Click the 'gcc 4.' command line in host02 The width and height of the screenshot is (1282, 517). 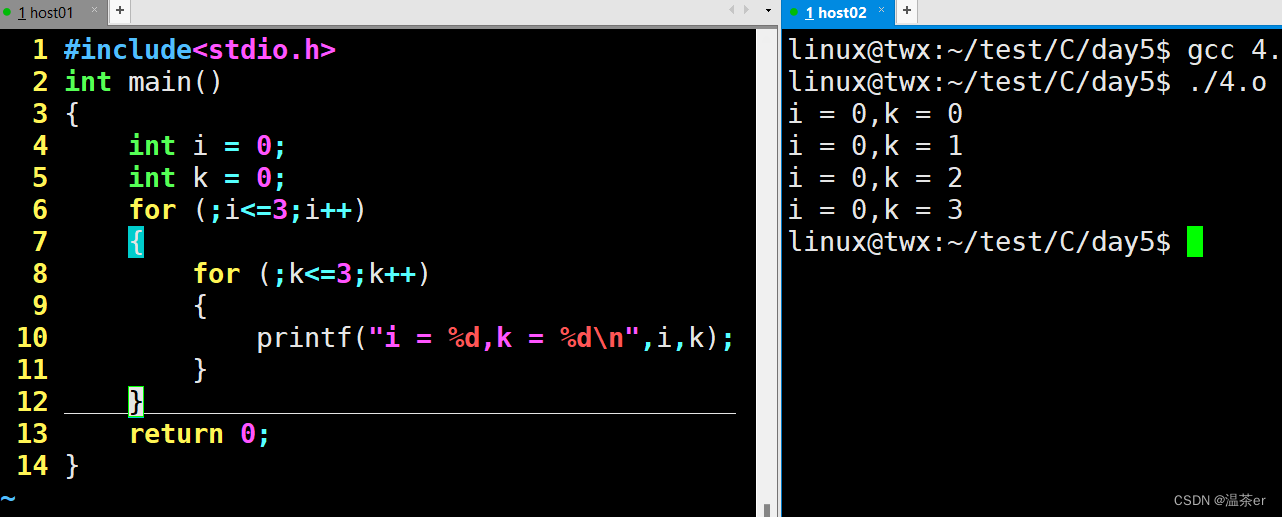(1035, 50)
